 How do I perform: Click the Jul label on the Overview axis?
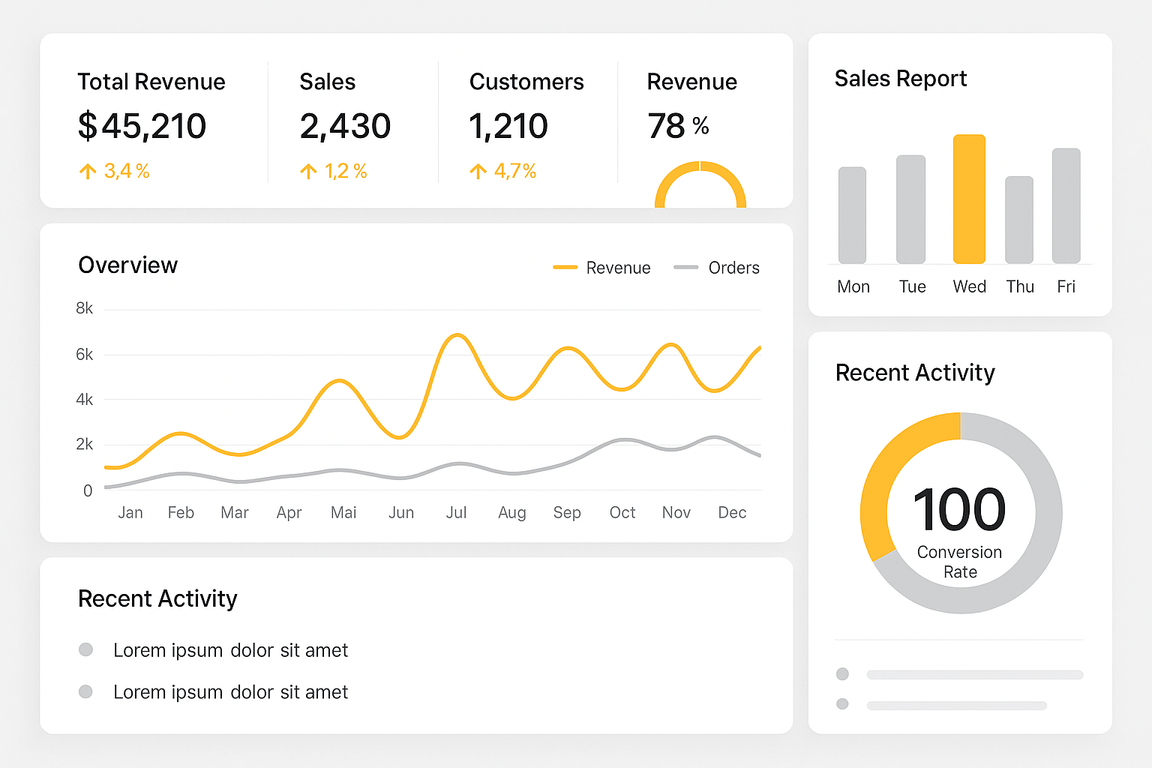click(456, 512)
